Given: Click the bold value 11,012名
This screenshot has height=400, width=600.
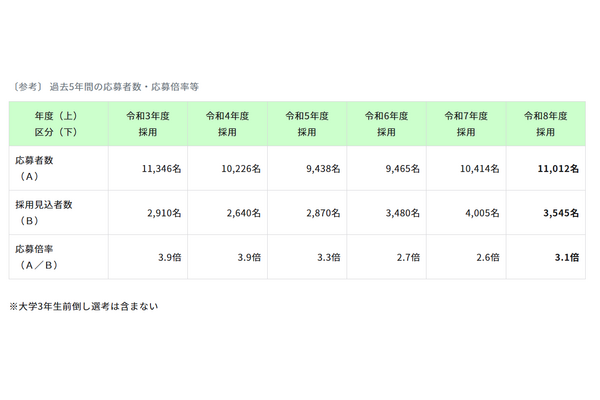Looking at the screenshot, I should [558, 169].
